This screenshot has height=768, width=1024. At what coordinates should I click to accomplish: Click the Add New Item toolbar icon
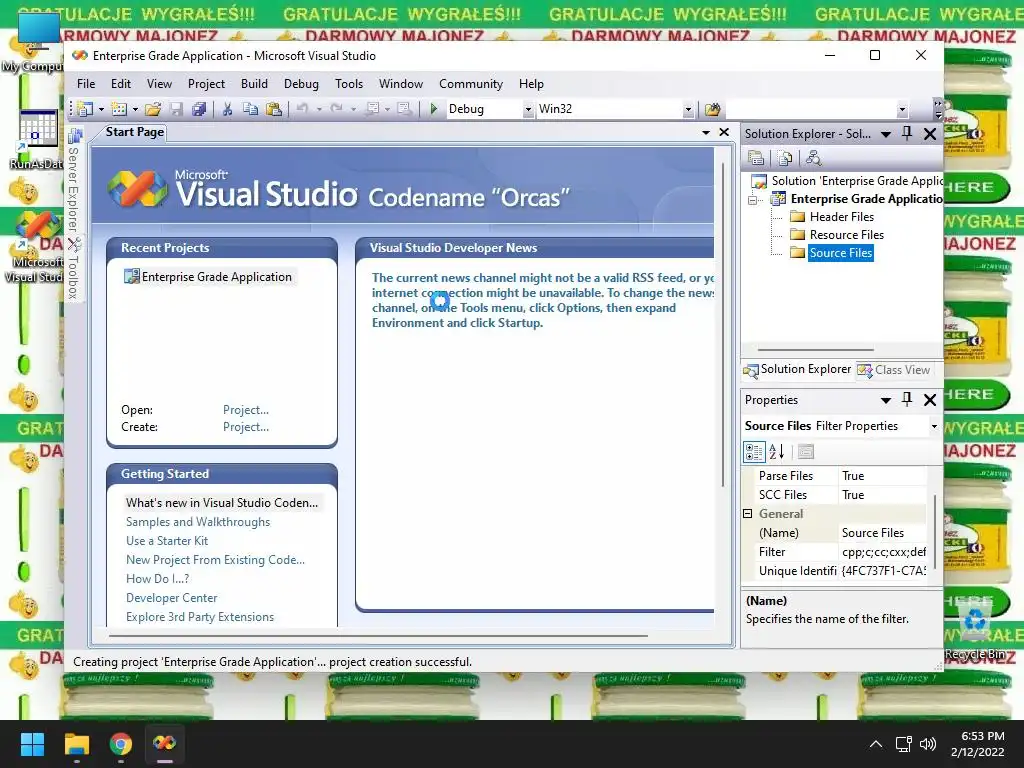(119, 109)
